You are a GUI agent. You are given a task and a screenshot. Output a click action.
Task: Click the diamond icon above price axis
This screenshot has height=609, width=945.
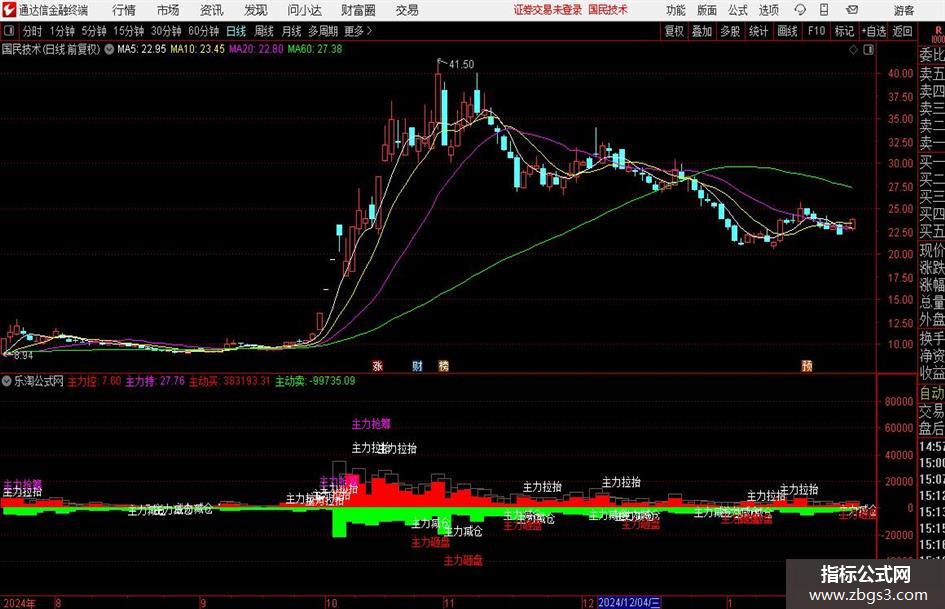coord(853,50)
